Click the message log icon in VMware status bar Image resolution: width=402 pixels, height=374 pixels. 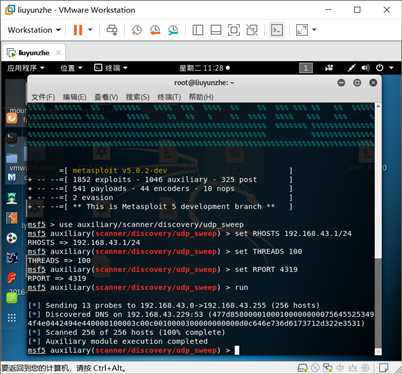(x=384, y=368)
